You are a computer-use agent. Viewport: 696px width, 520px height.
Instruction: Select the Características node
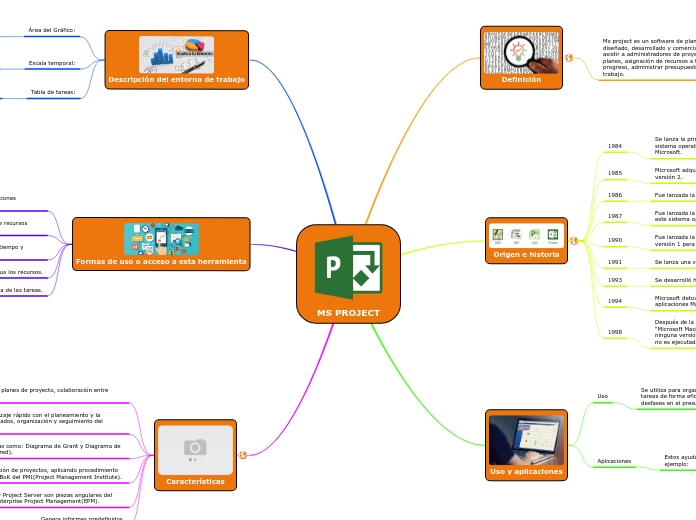click(x=195, y=455)
